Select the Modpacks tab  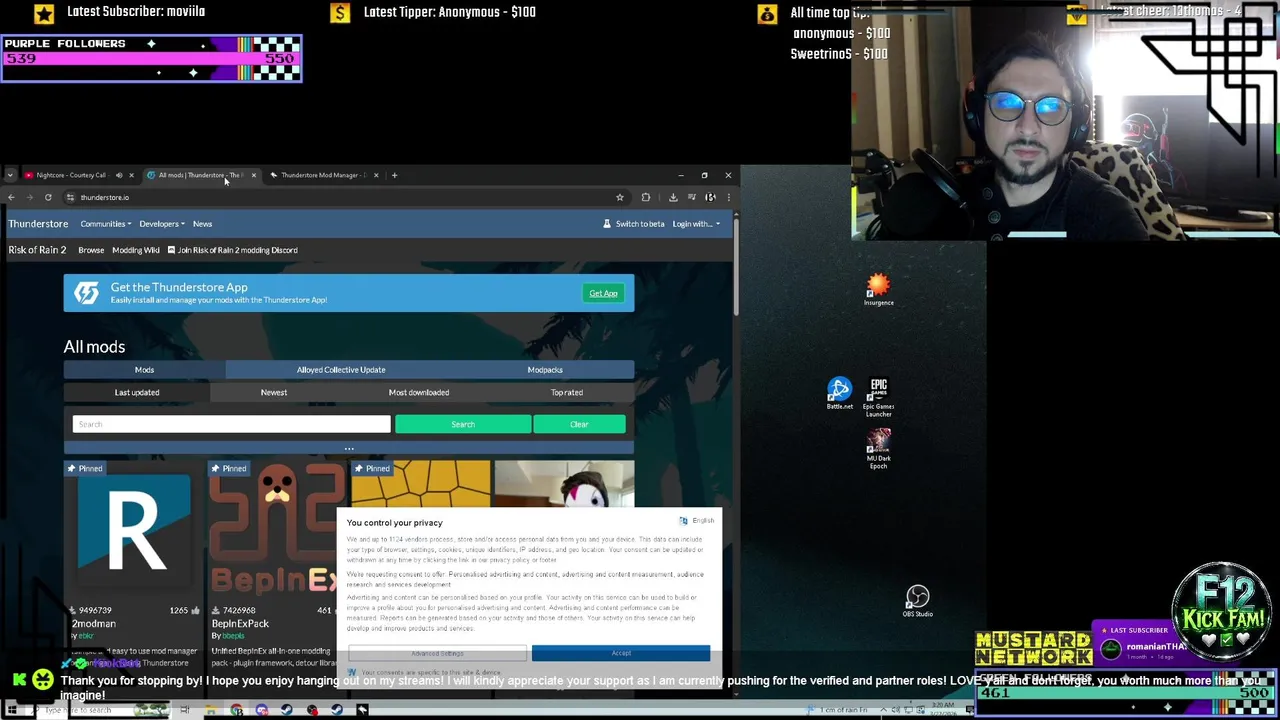pyautogui.click(x=545, y=370)
